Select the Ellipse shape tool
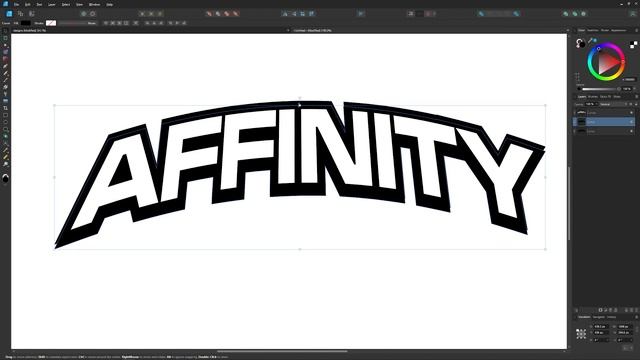This screenshot has height=360, width=640. [x=5, y=122]
